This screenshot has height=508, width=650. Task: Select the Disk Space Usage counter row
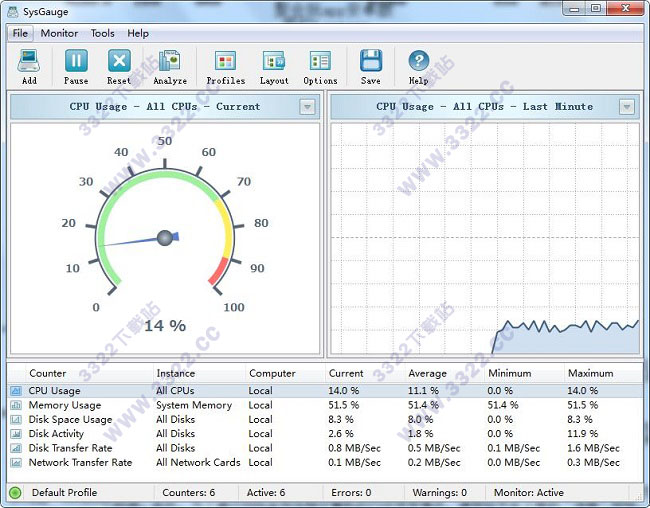click(x=325, y=419)
